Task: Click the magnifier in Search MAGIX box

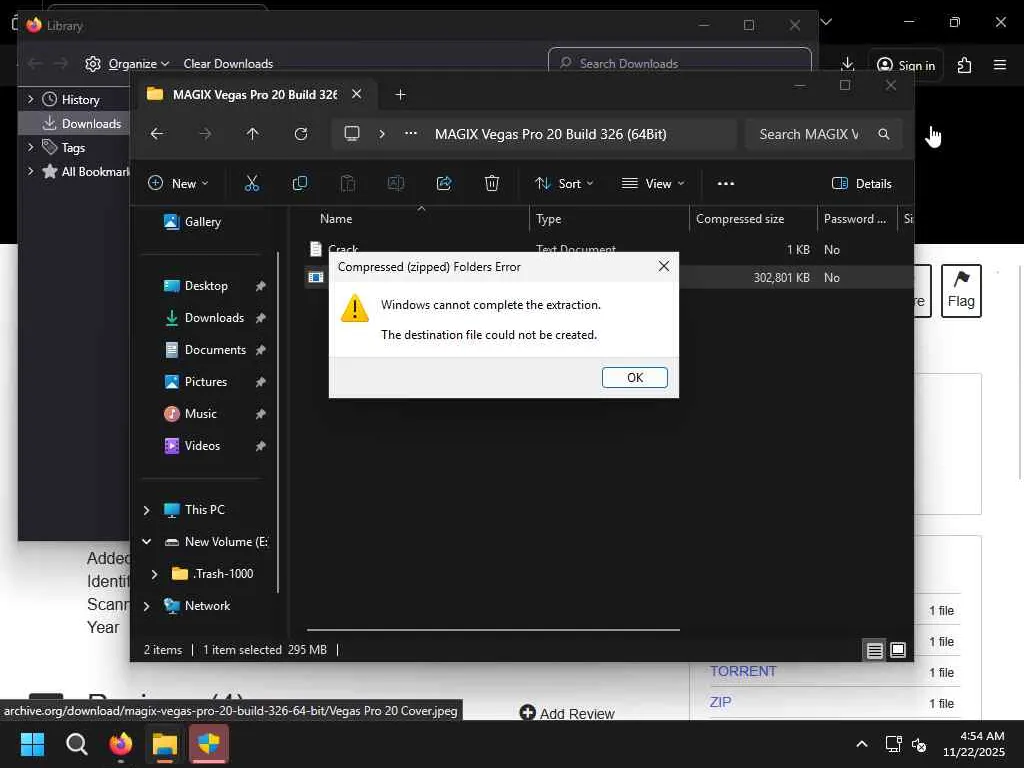Action: pos(884,134)
